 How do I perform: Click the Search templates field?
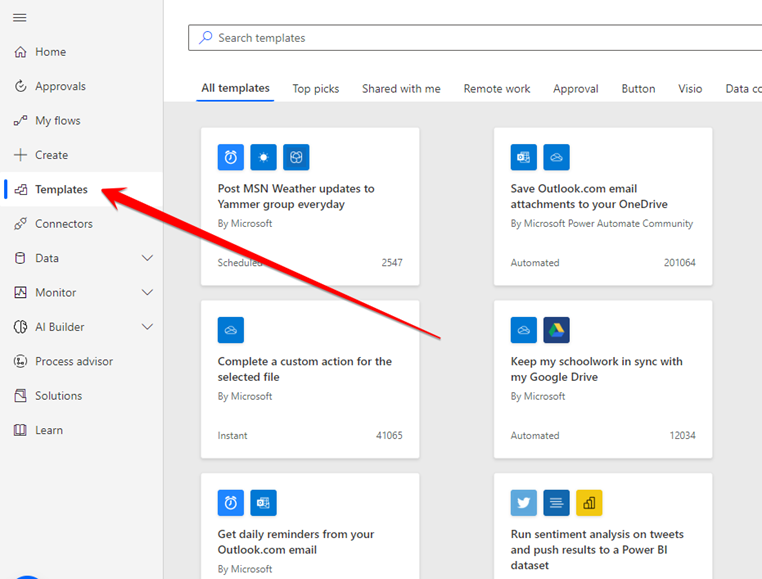tap(475, 38)
